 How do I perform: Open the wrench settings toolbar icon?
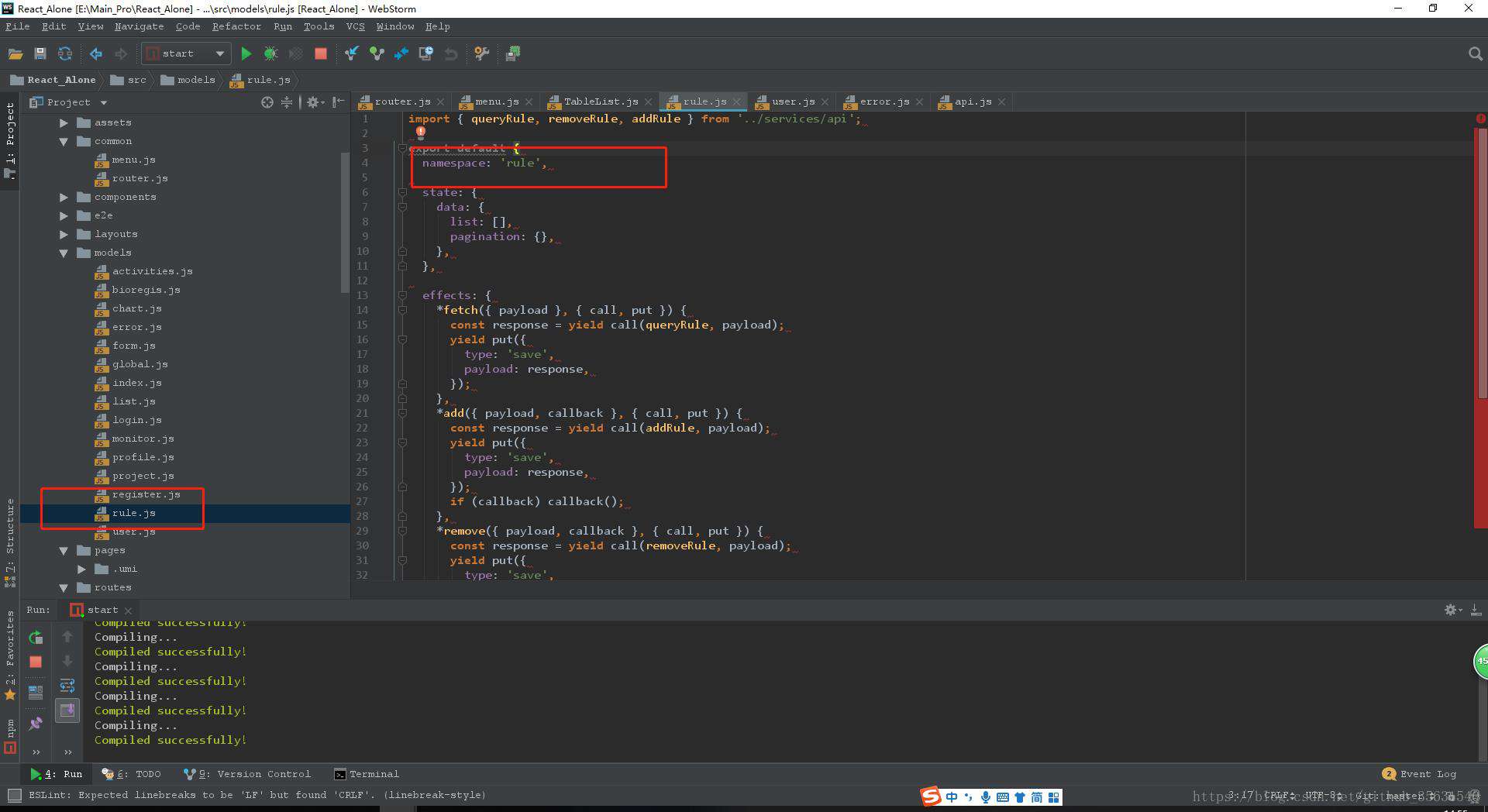(482, 53)
